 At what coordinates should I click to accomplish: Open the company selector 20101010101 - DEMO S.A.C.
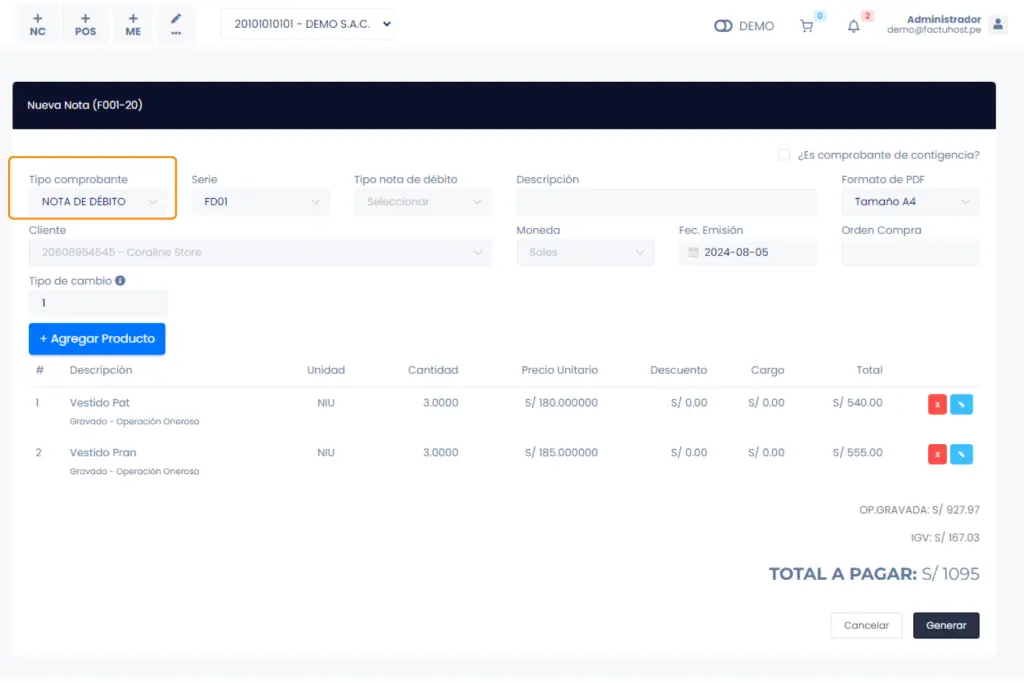308,24
